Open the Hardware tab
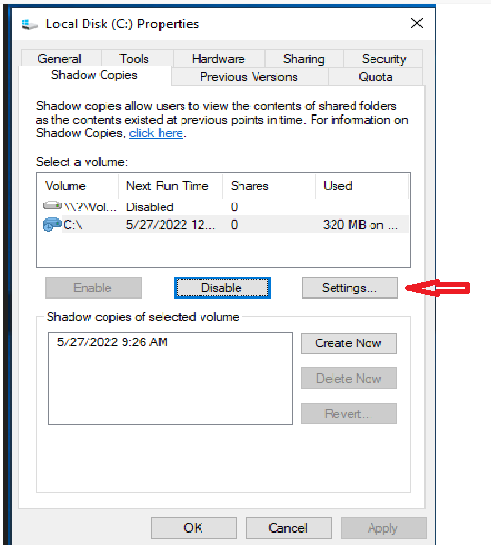Screen dimensions: 491x552 [218, 58]
